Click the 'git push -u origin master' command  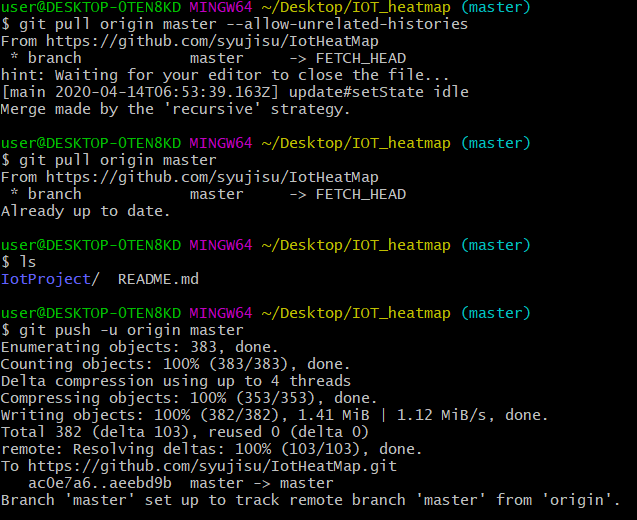pyautogui.click(x=131, y=330)
